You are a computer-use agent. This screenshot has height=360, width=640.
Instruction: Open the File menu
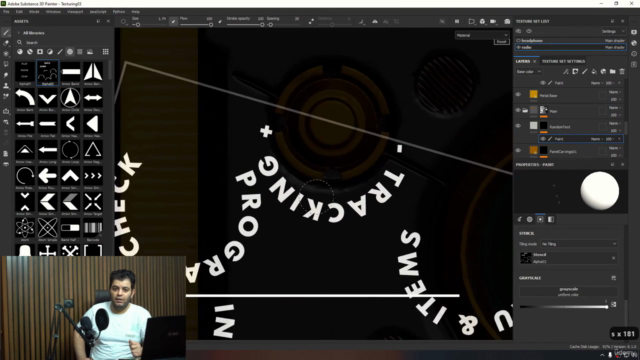[6, 12]
